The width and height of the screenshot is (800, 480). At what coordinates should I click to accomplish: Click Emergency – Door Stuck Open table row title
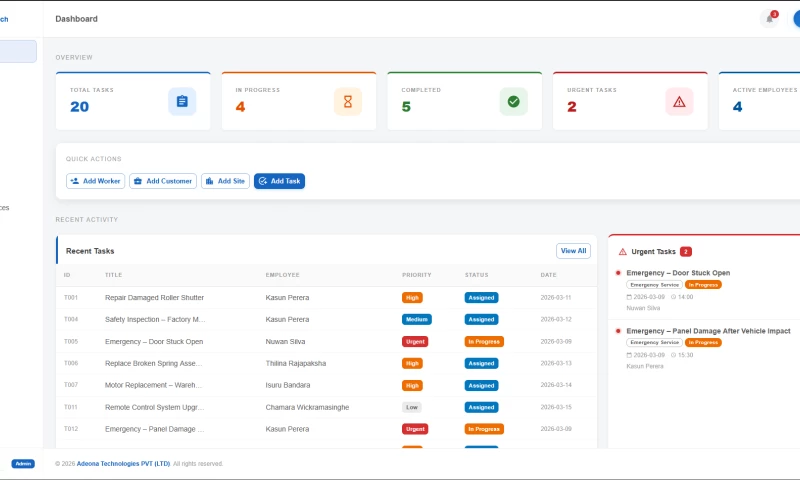(154, 341)
